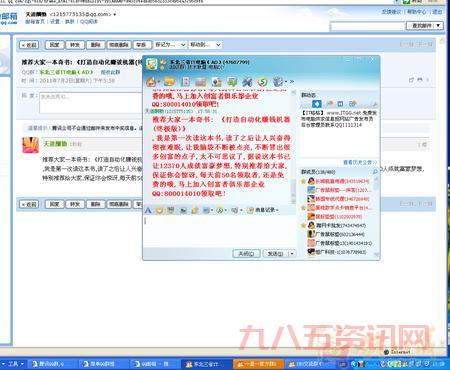Viewport: 450px width, 370px height.
Task: Click the mail search input field
Action: (367, 26)
